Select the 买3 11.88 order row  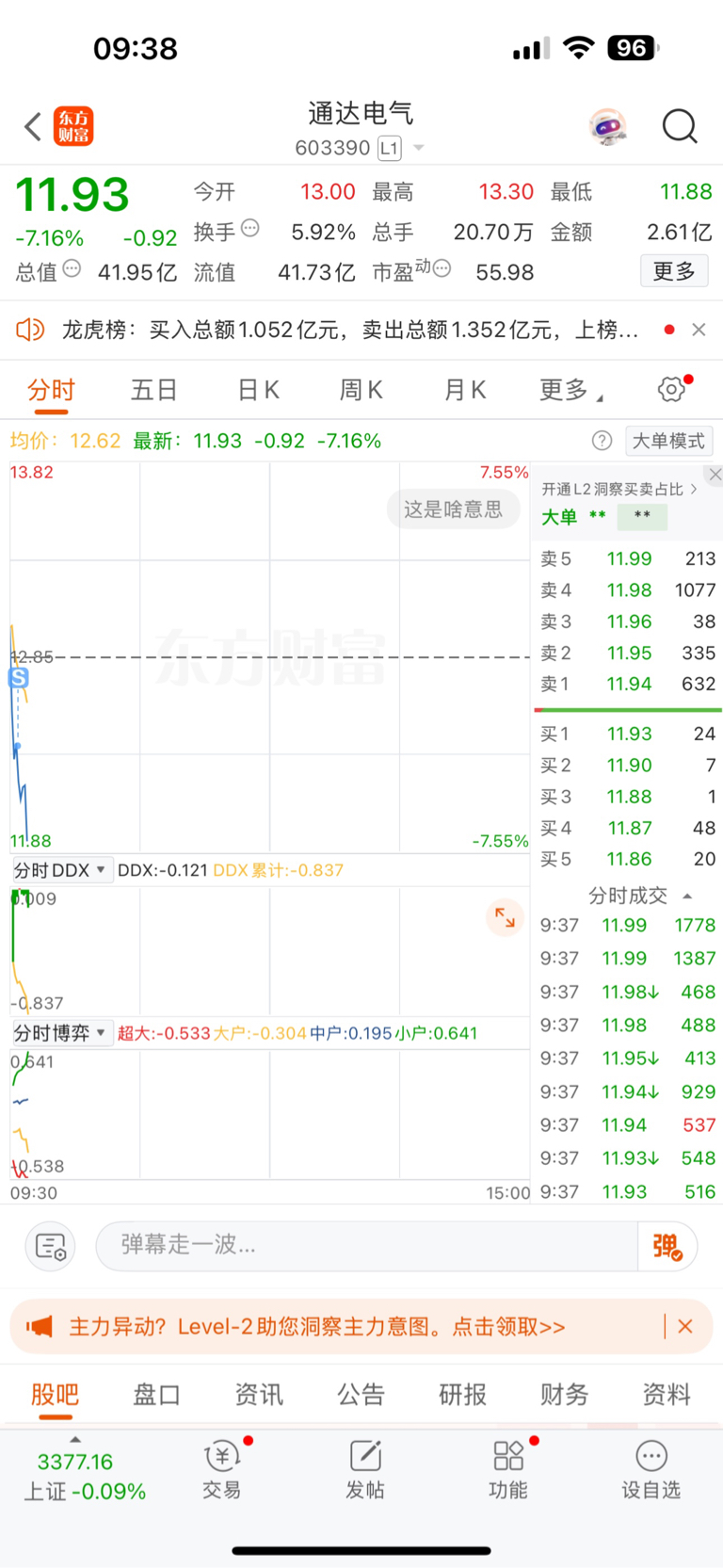click(628, 797)
